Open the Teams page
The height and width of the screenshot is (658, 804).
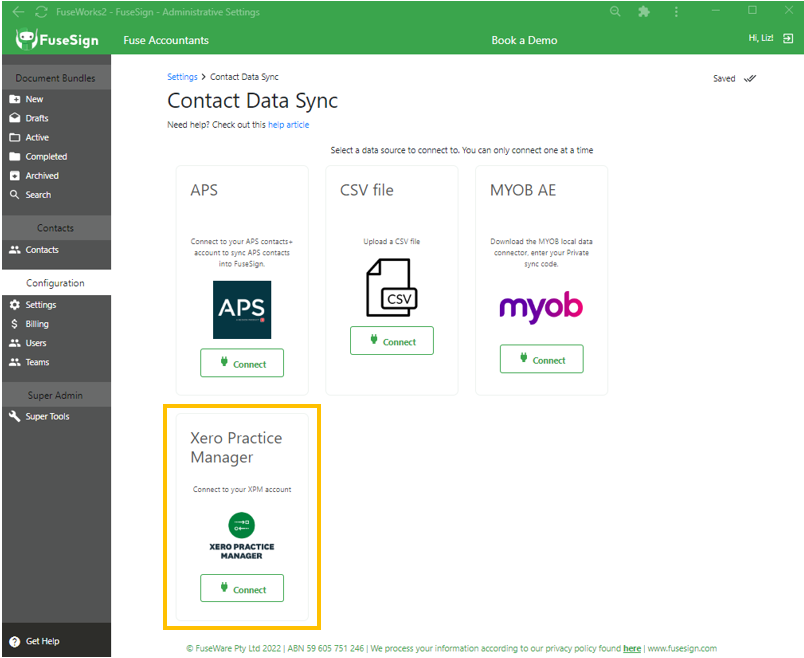pos(36,361)
